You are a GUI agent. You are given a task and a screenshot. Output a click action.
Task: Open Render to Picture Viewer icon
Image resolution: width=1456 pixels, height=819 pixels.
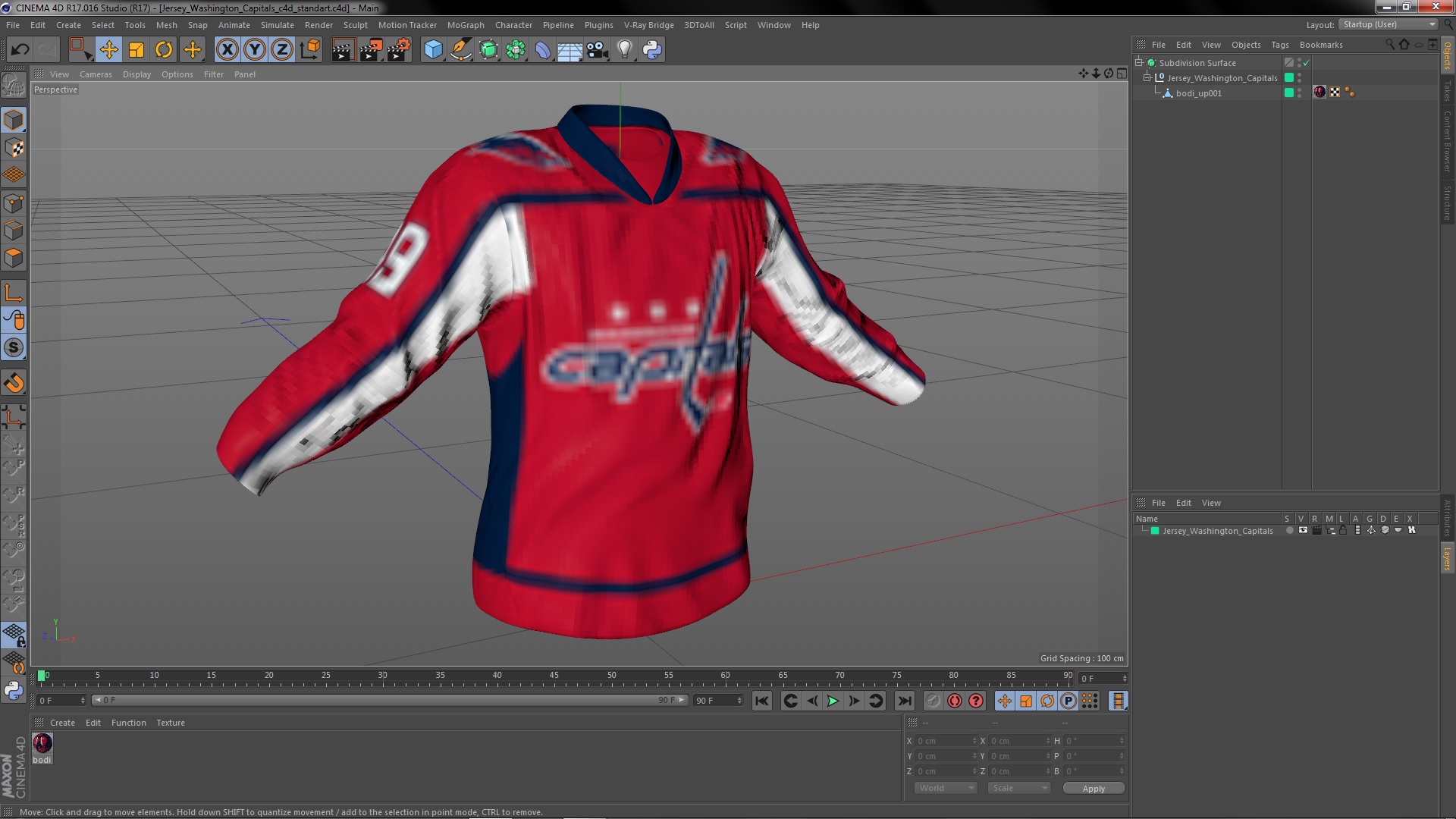tap(371, 50)
